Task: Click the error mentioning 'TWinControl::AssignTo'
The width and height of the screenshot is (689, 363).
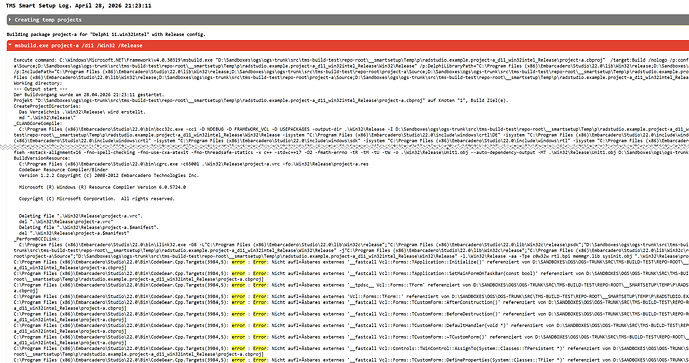Action: tap(351, 348)
